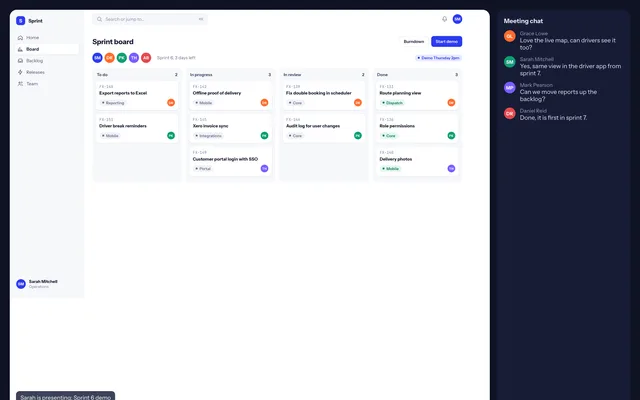Image resolution: width=640 pixels, height=400 pixels.
Task: Click assignee avatar on Audit log card
Action: (358, 136)
